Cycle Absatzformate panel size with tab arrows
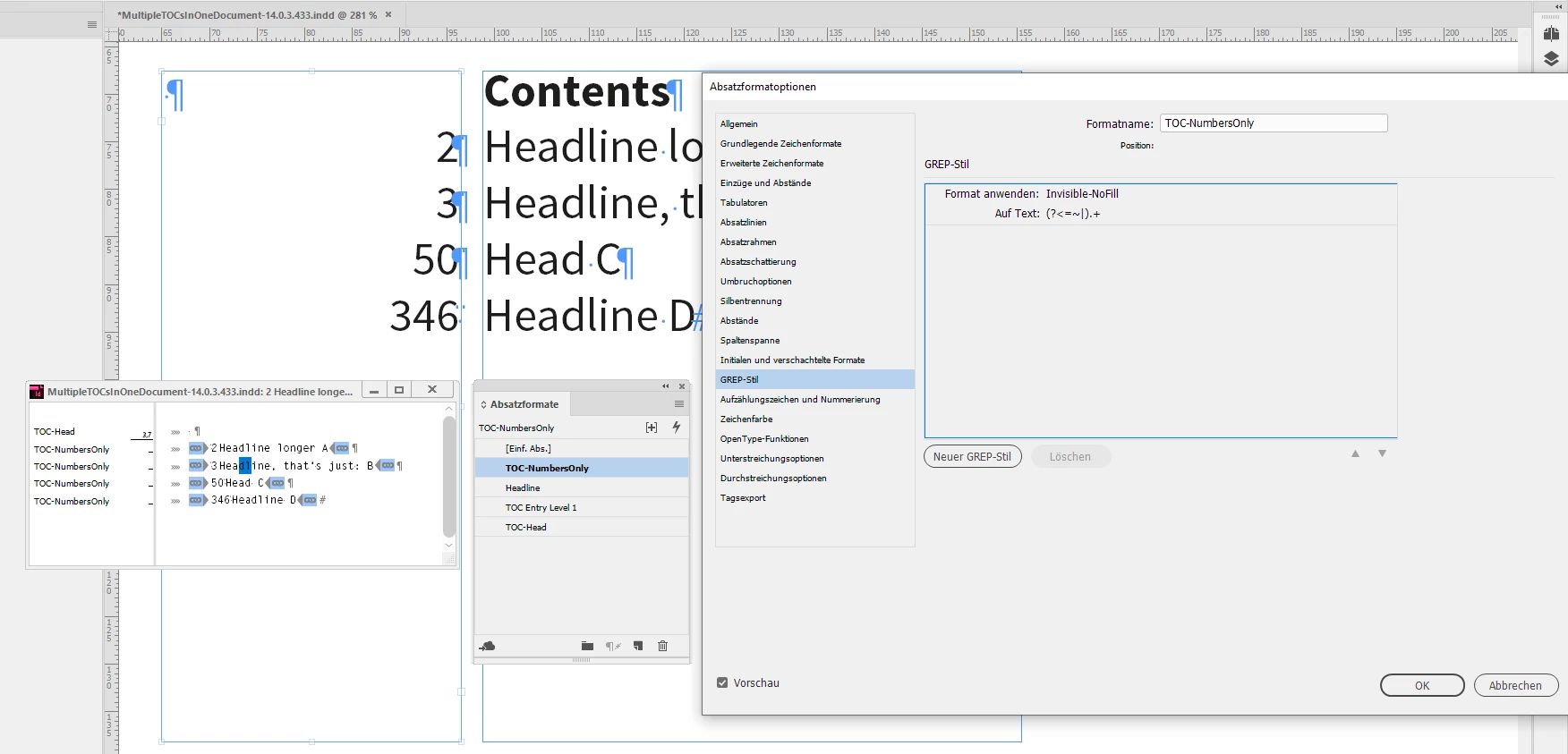This screenshot has width=1568, height=754. coord(484,405)
